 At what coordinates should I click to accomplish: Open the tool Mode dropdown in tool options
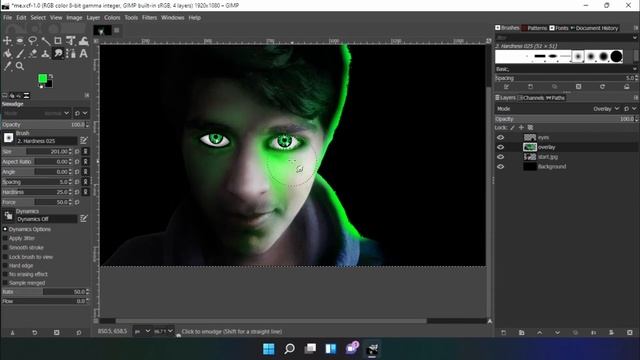click(x=37, y=113)
